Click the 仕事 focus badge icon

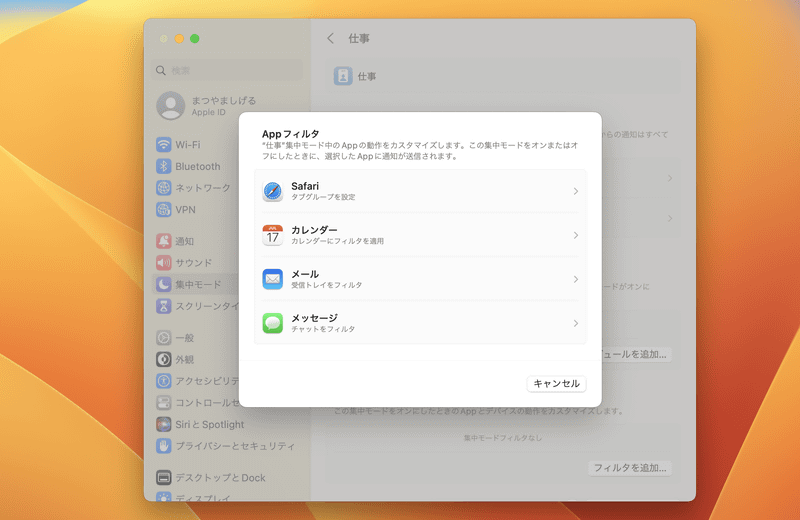[x=343, y=76]
